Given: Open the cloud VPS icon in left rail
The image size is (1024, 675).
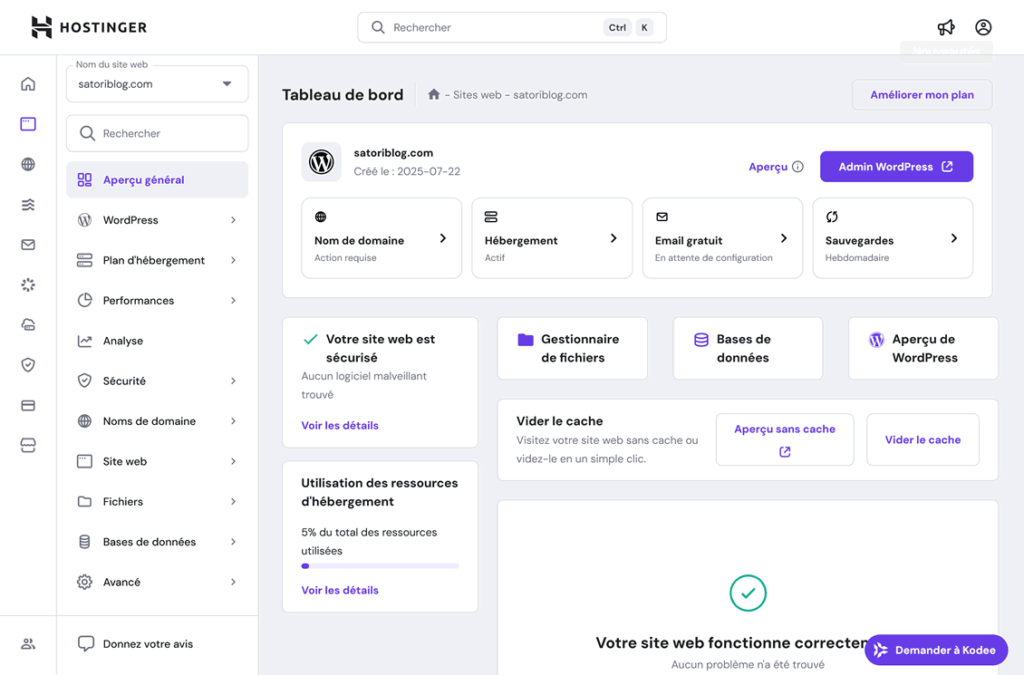Looking at the screenshot, I should (x=28, y=325).
